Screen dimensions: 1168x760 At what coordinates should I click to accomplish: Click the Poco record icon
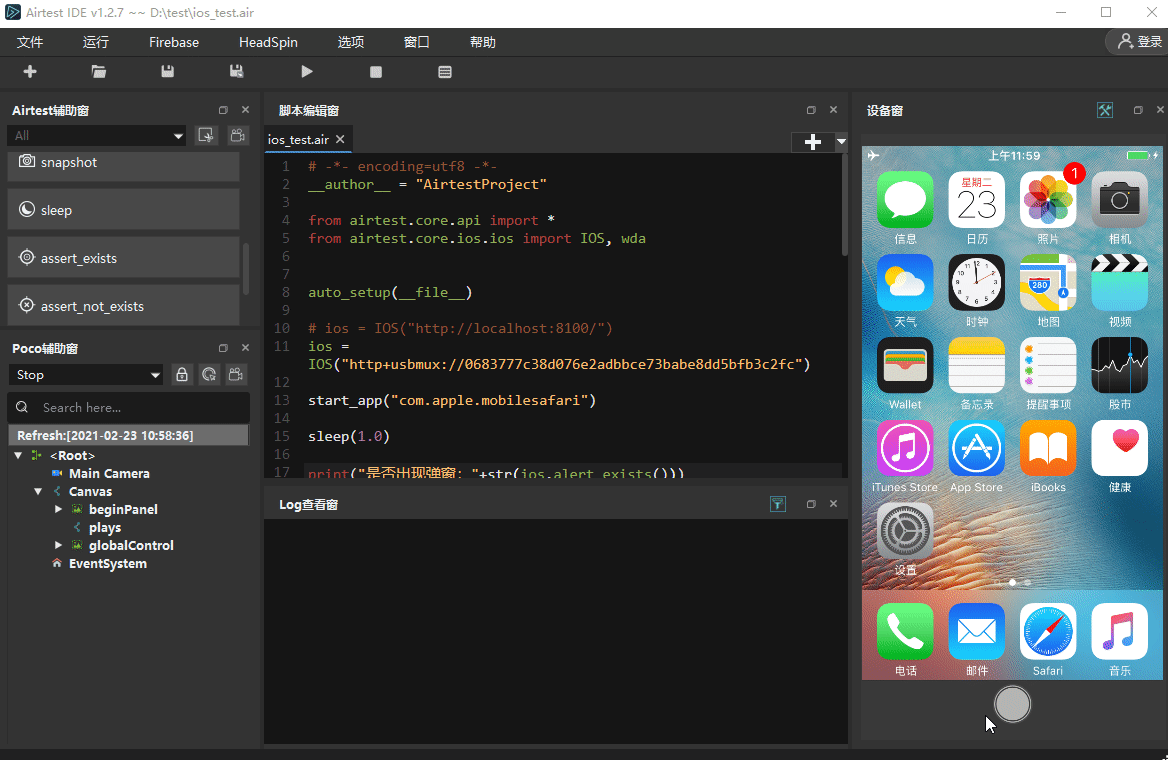click(x=236, y=375)
